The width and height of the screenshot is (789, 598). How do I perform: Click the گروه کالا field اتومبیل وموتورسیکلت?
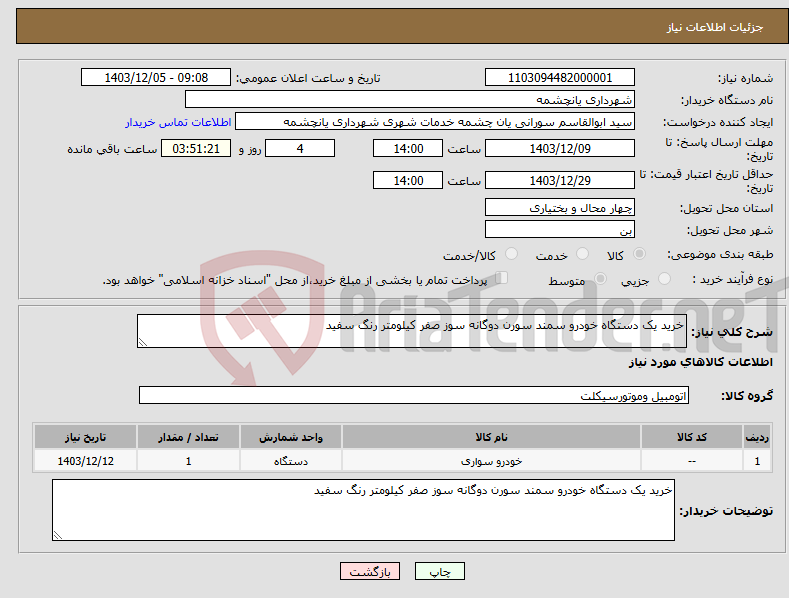414,396
